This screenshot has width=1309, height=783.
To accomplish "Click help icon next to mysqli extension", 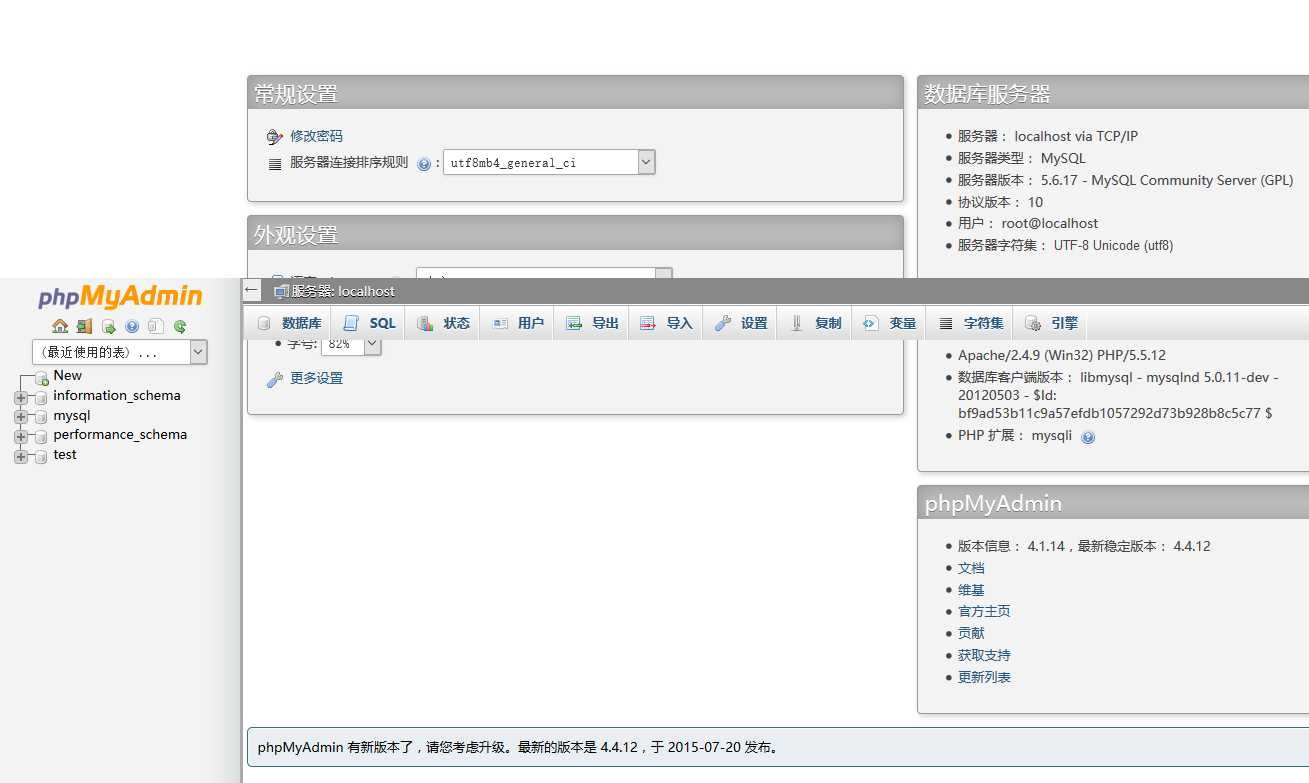I will pos(1088,437).
